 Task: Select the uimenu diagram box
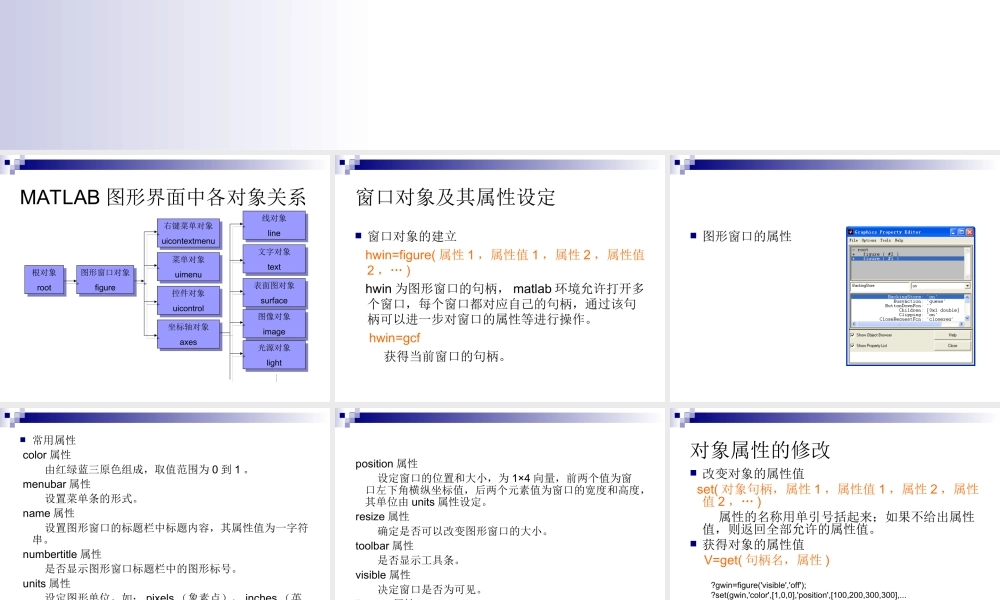coord(188,267)
